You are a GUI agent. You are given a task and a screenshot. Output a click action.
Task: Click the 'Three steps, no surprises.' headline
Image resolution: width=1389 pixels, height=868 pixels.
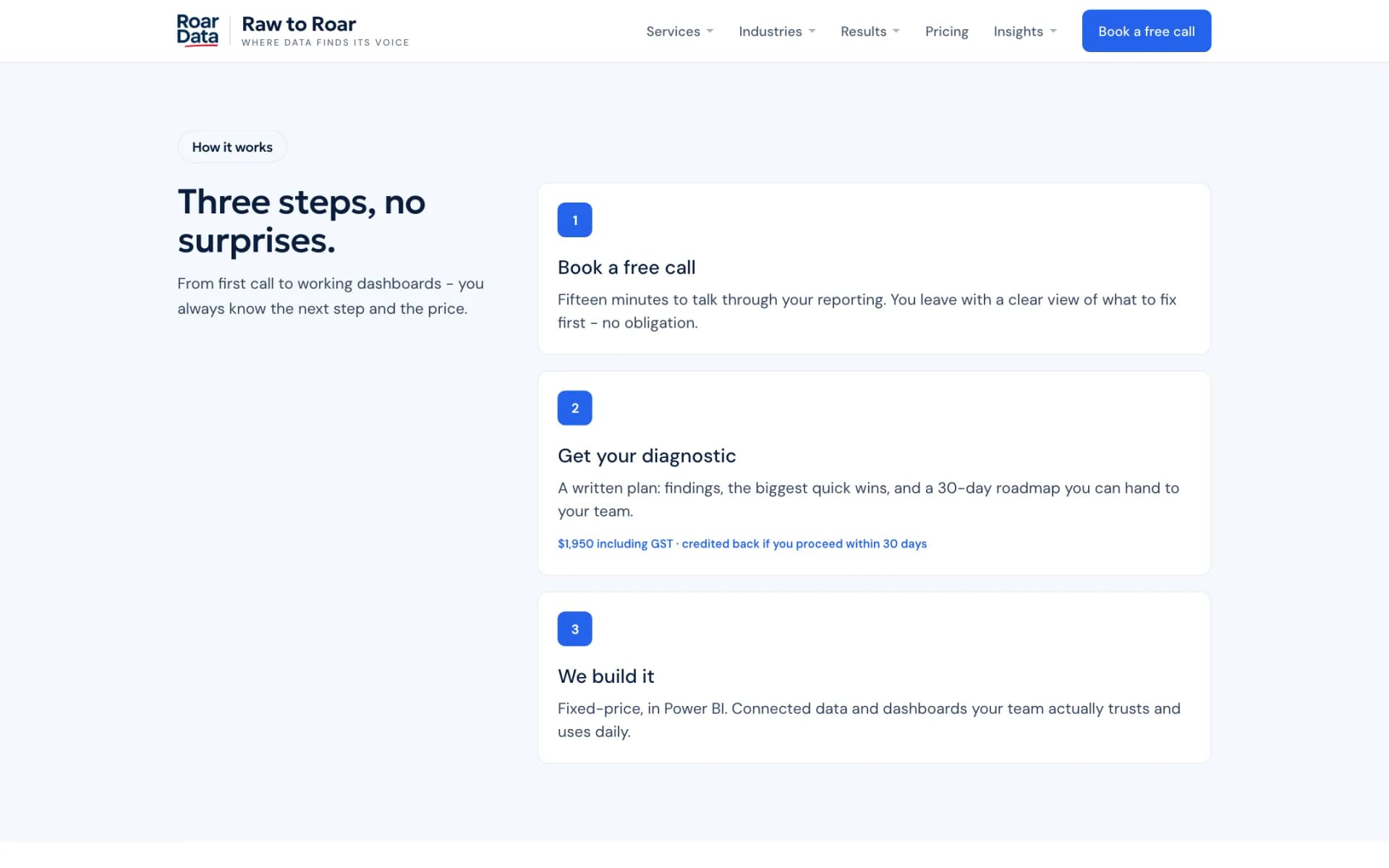coord(302,221)
